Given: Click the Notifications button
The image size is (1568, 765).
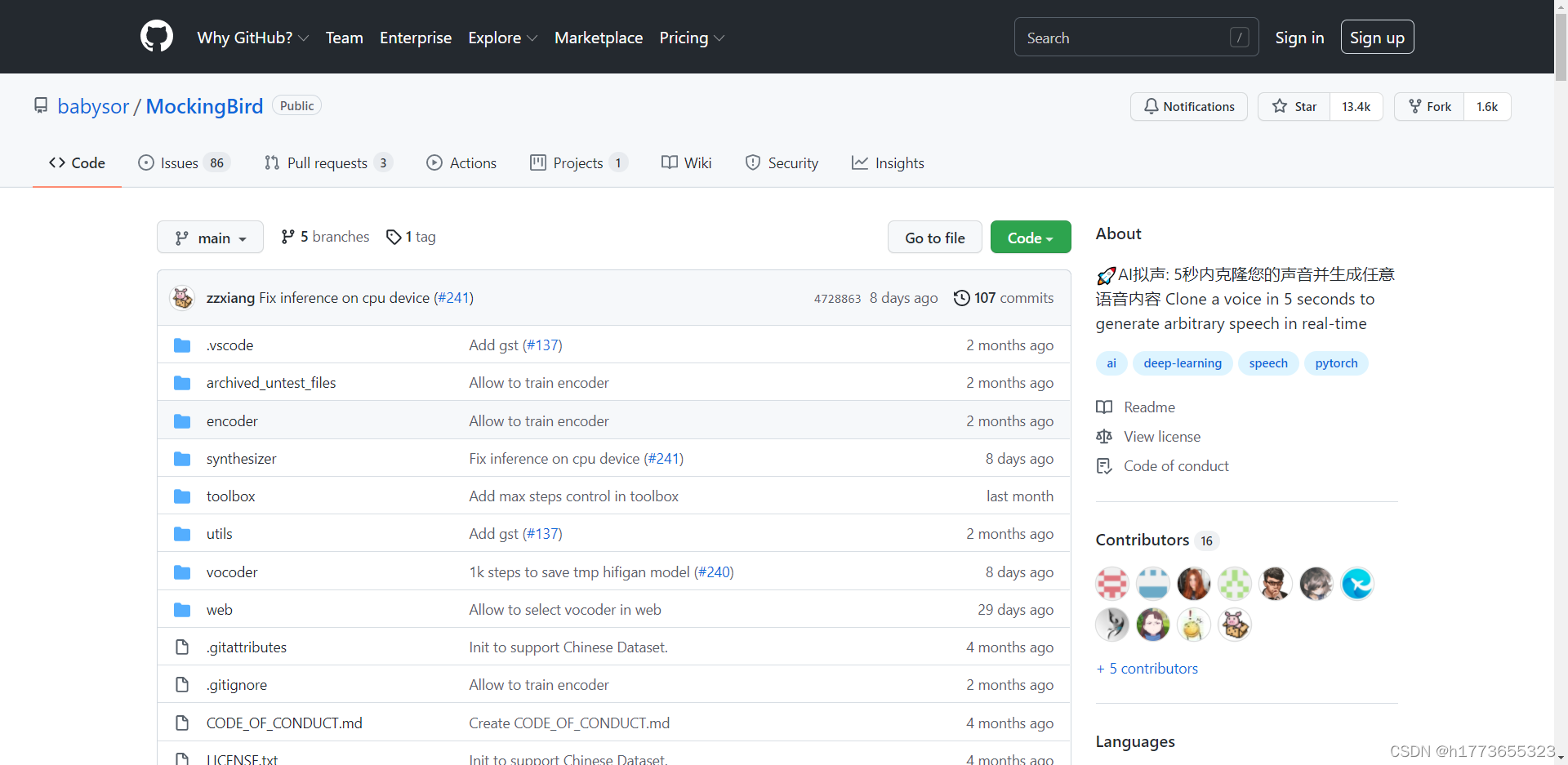Looking at the screenshot, I should pyautogui.click(x=1189, y=107).
